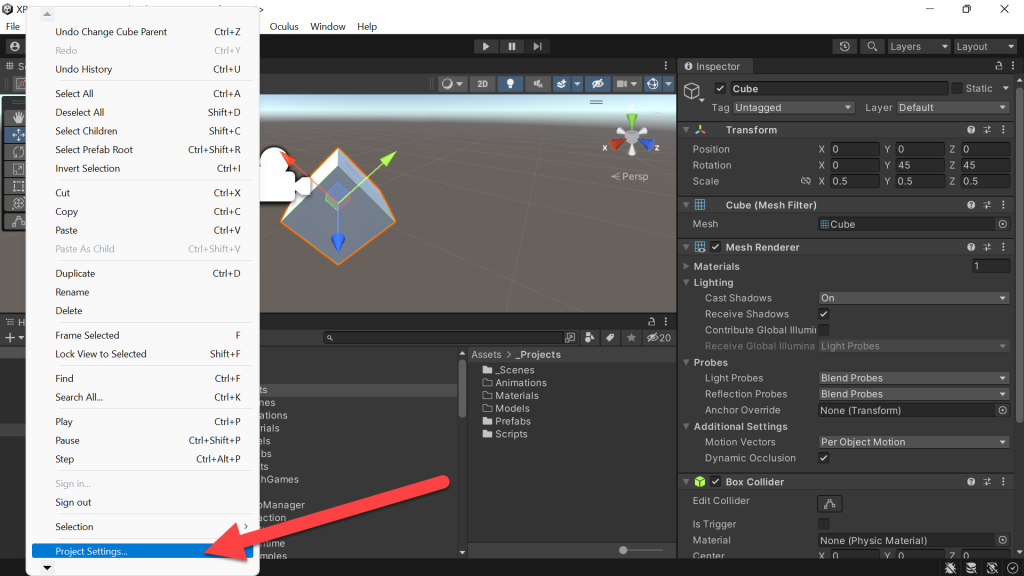Open the Tag Untagged dropdown
This screenshot has height=576, width=1024.
(793, 107)
